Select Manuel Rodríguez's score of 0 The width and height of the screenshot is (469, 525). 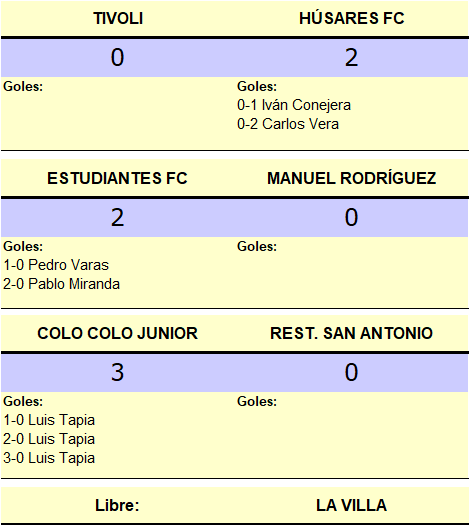351,217
